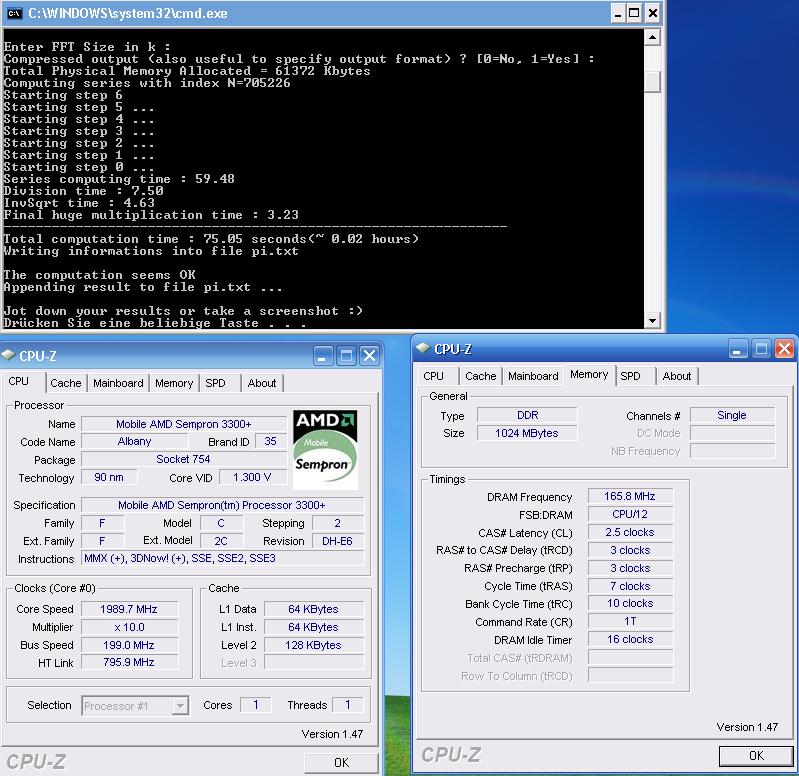Click the Brand ID value 35
Viewport: 799px width, 776px height.
[x=271, y=441]
